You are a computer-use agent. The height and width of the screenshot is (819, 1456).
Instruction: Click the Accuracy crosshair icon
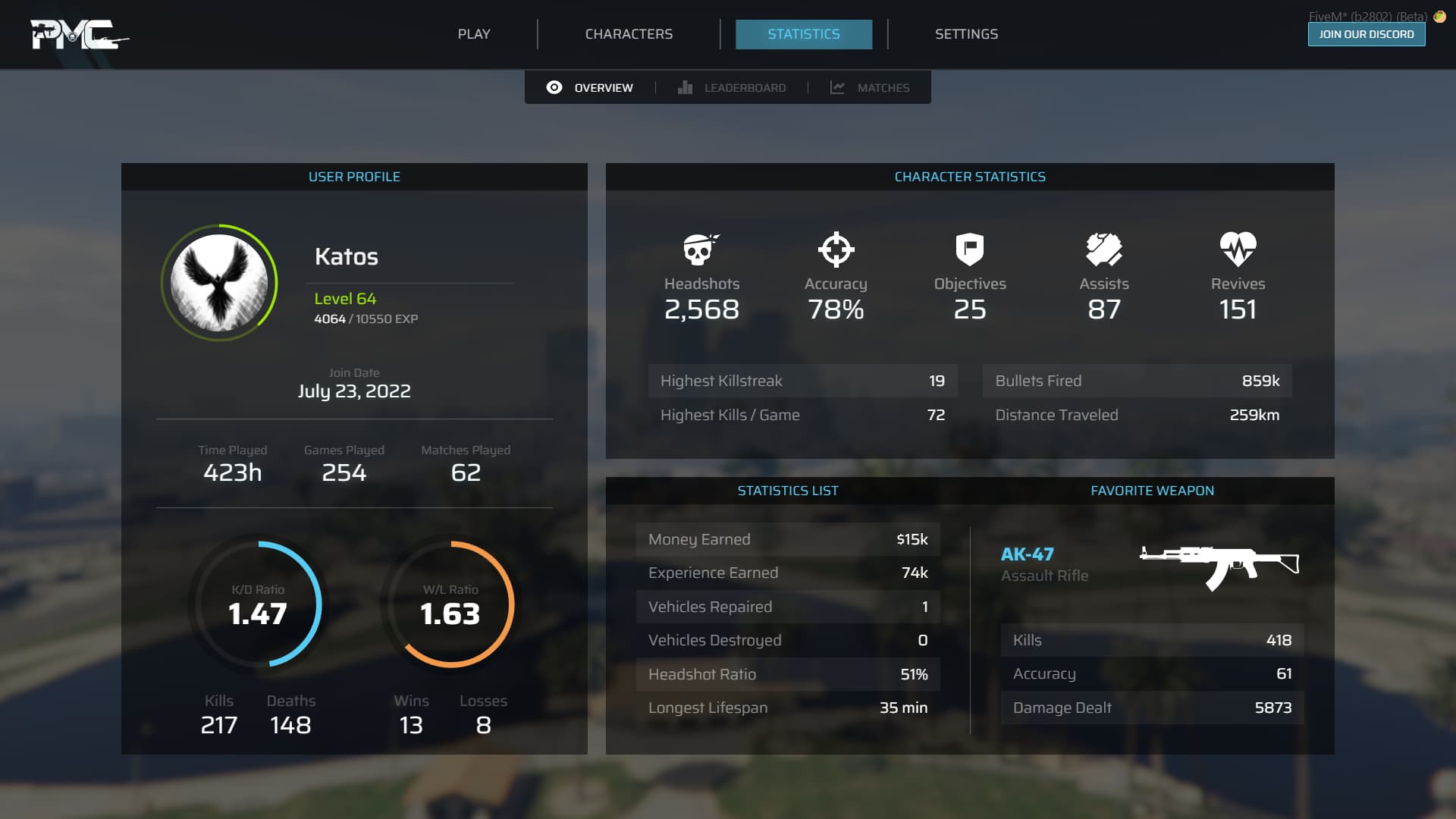click(836, 249)
